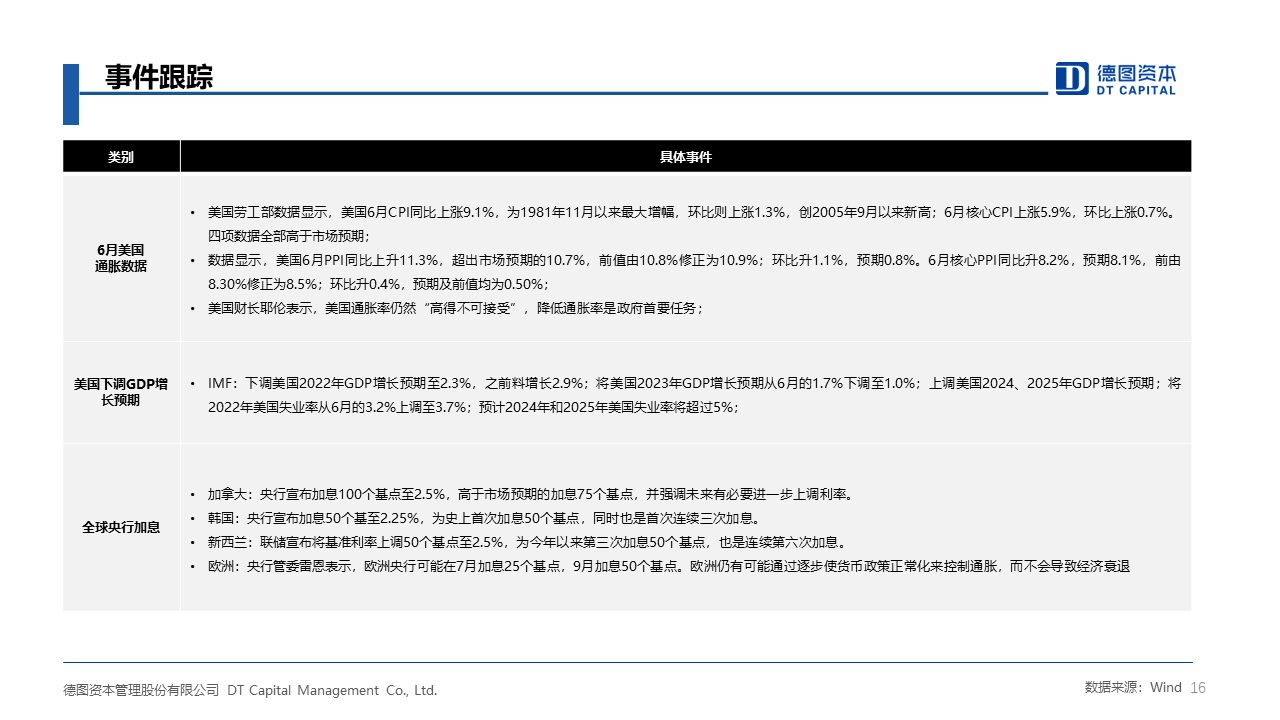Select the bullet about 美国劳工部数据显示

tap(691, 212)
